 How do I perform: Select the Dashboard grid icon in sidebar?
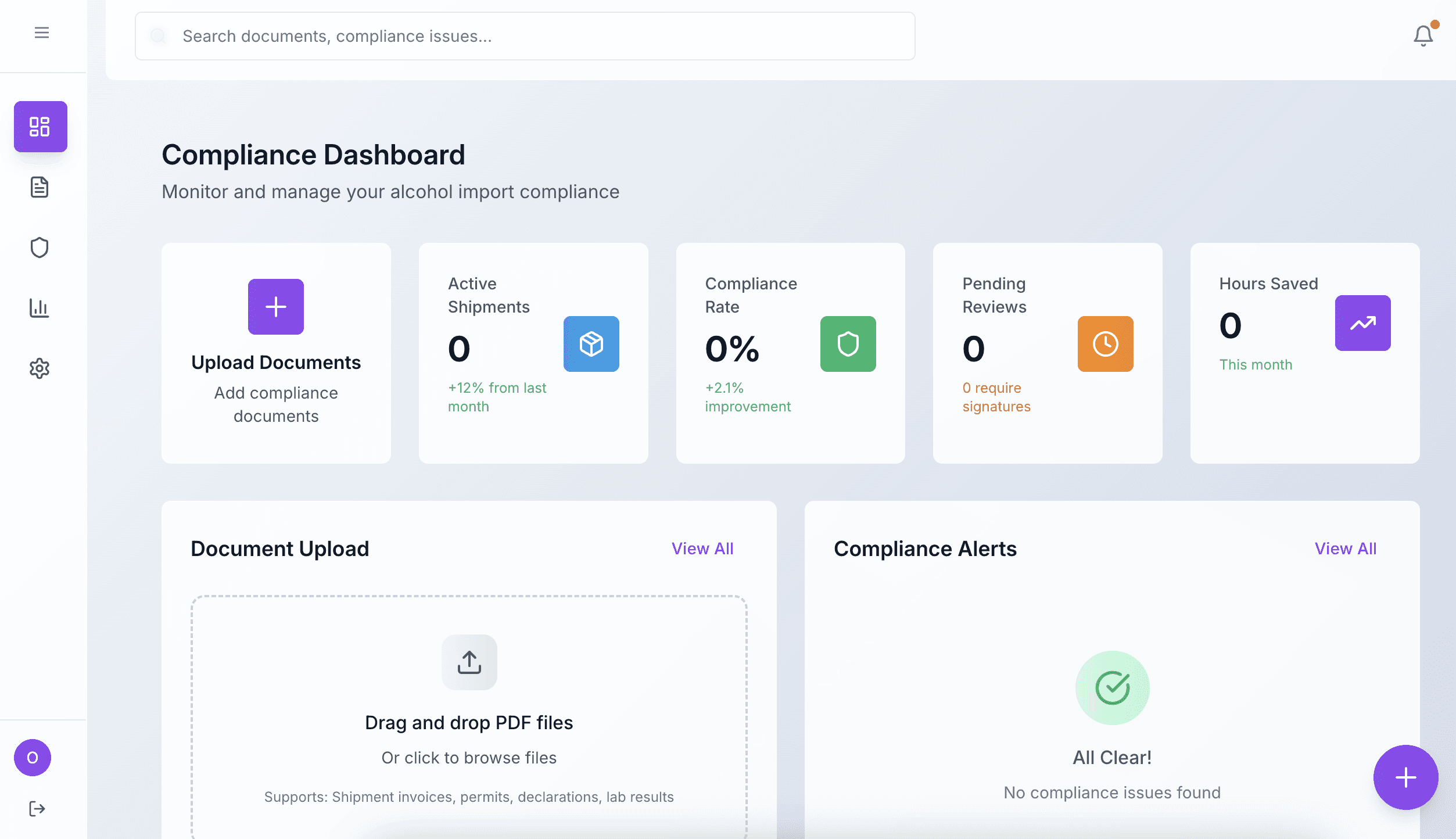pos(40,127)
